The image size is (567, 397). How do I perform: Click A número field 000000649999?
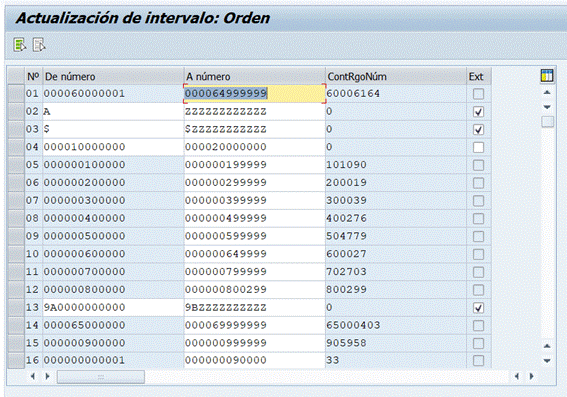[255, 254]
